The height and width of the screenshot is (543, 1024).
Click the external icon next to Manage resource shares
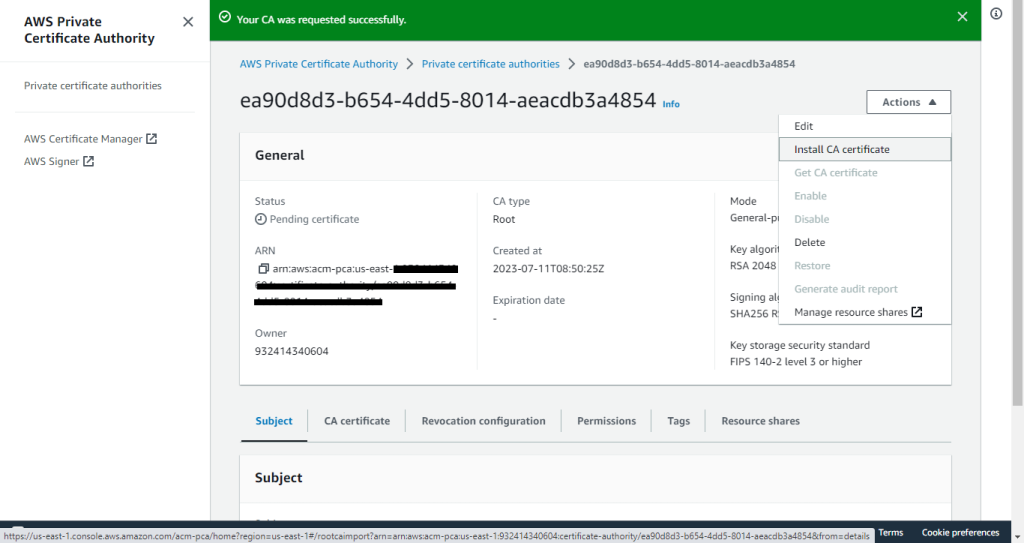click(917, 312)
